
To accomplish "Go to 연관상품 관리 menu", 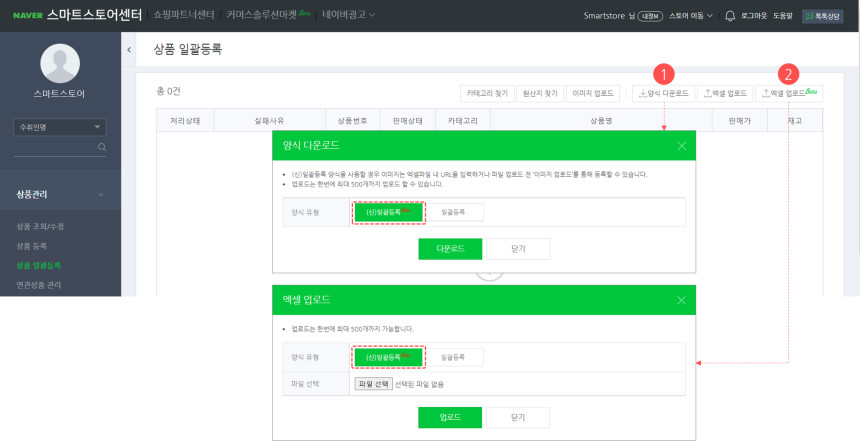I will tap(39, 285).
